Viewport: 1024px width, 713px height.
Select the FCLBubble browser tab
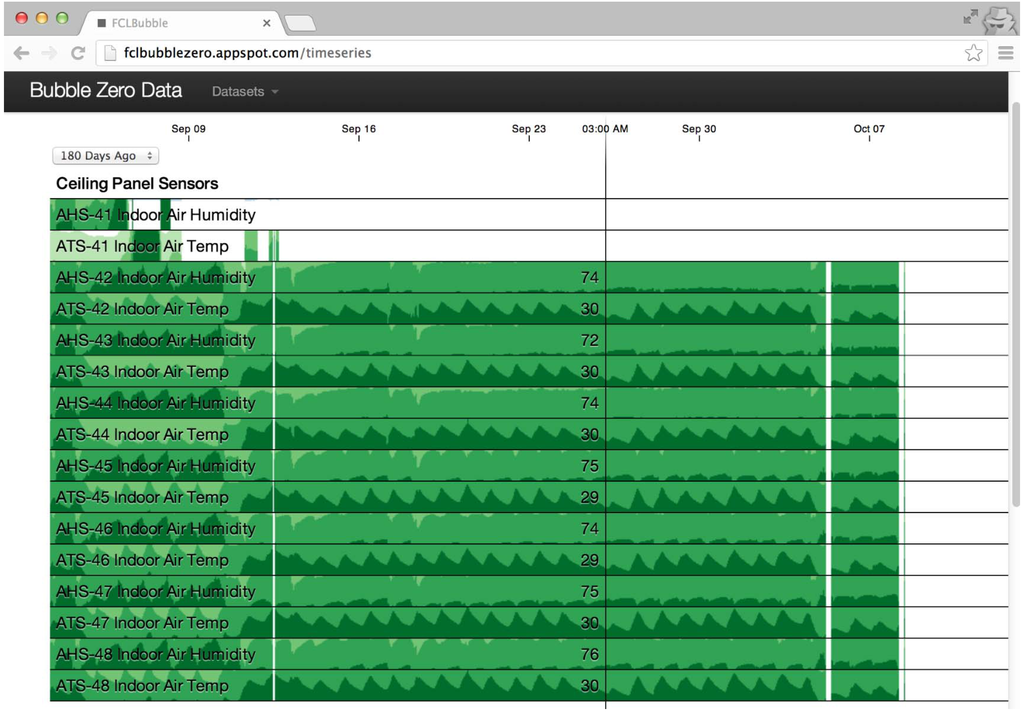click(x=170, y=23)
